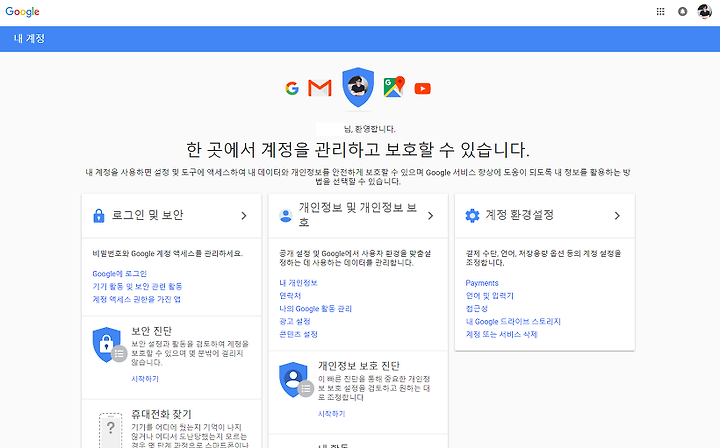Open 계정 또는 서비스 삭제 link
This screenshot has height=448, width=720.
click(x=501, y=334)
